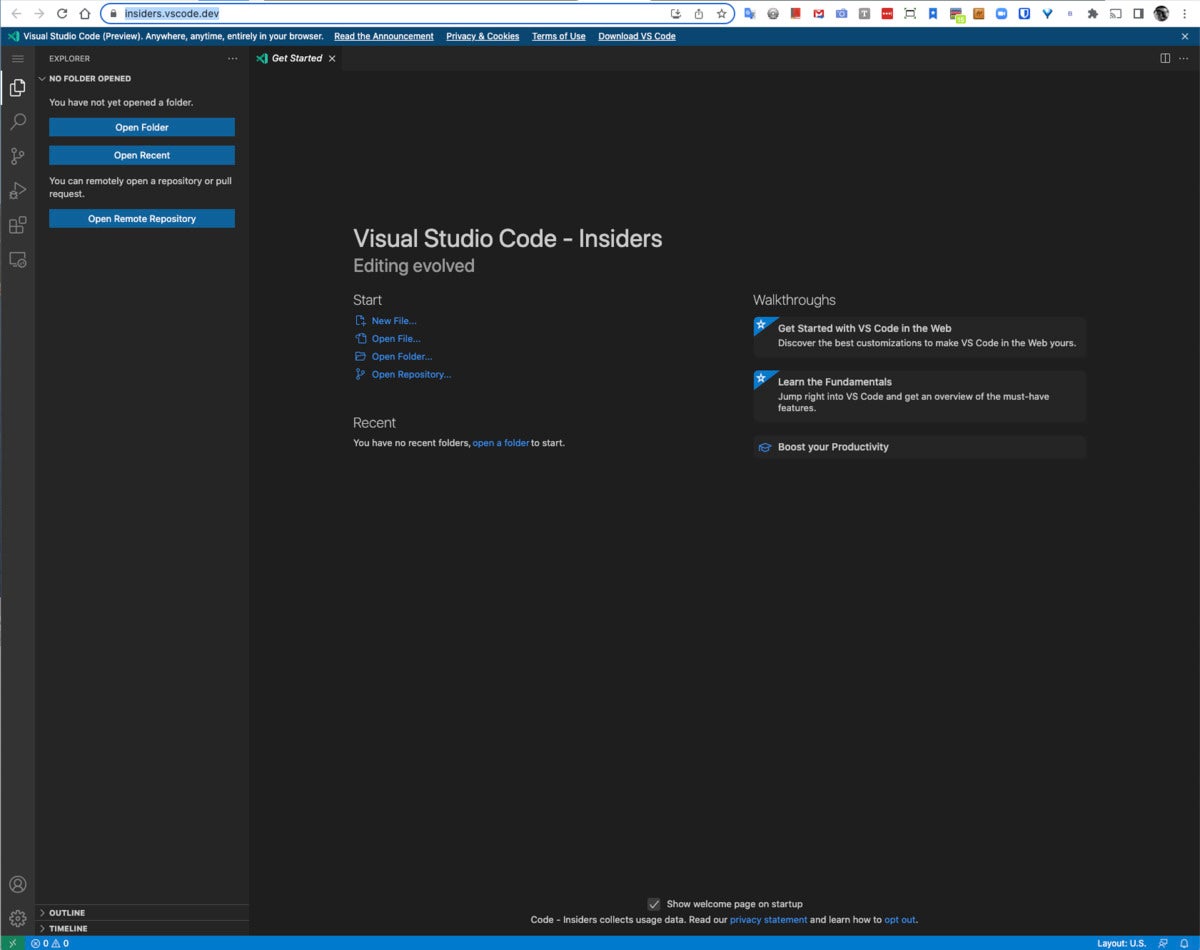Open Boost your Productivity walkthrough
Screen dimensions: 1200x950
point(920,447)
